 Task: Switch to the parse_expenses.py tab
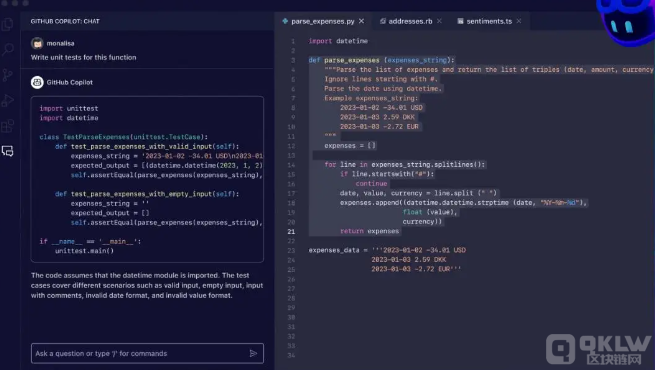(322, 21)
